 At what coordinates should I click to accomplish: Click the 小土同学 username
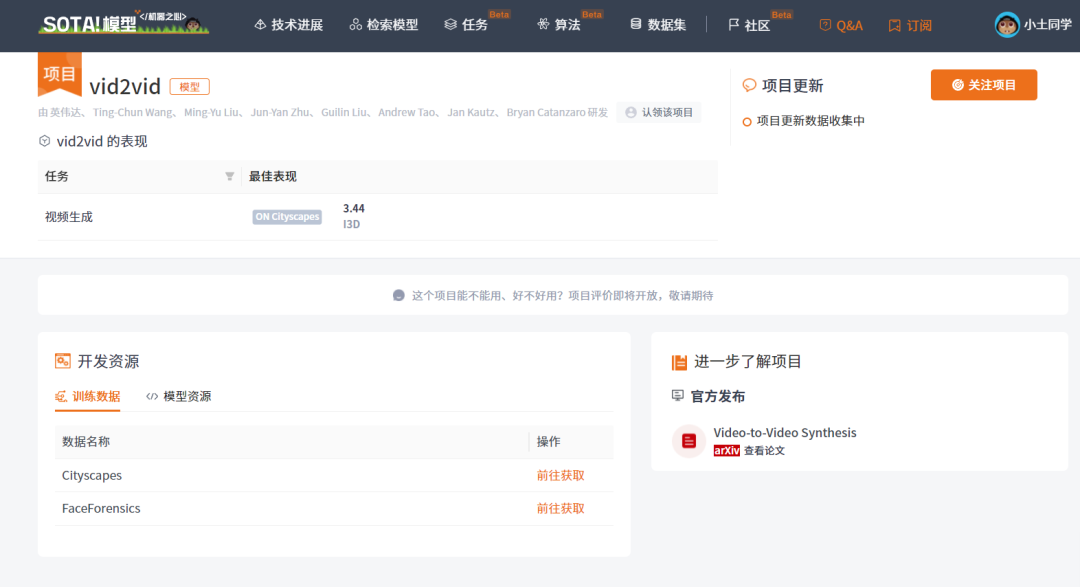click(x=1048, y=25)
